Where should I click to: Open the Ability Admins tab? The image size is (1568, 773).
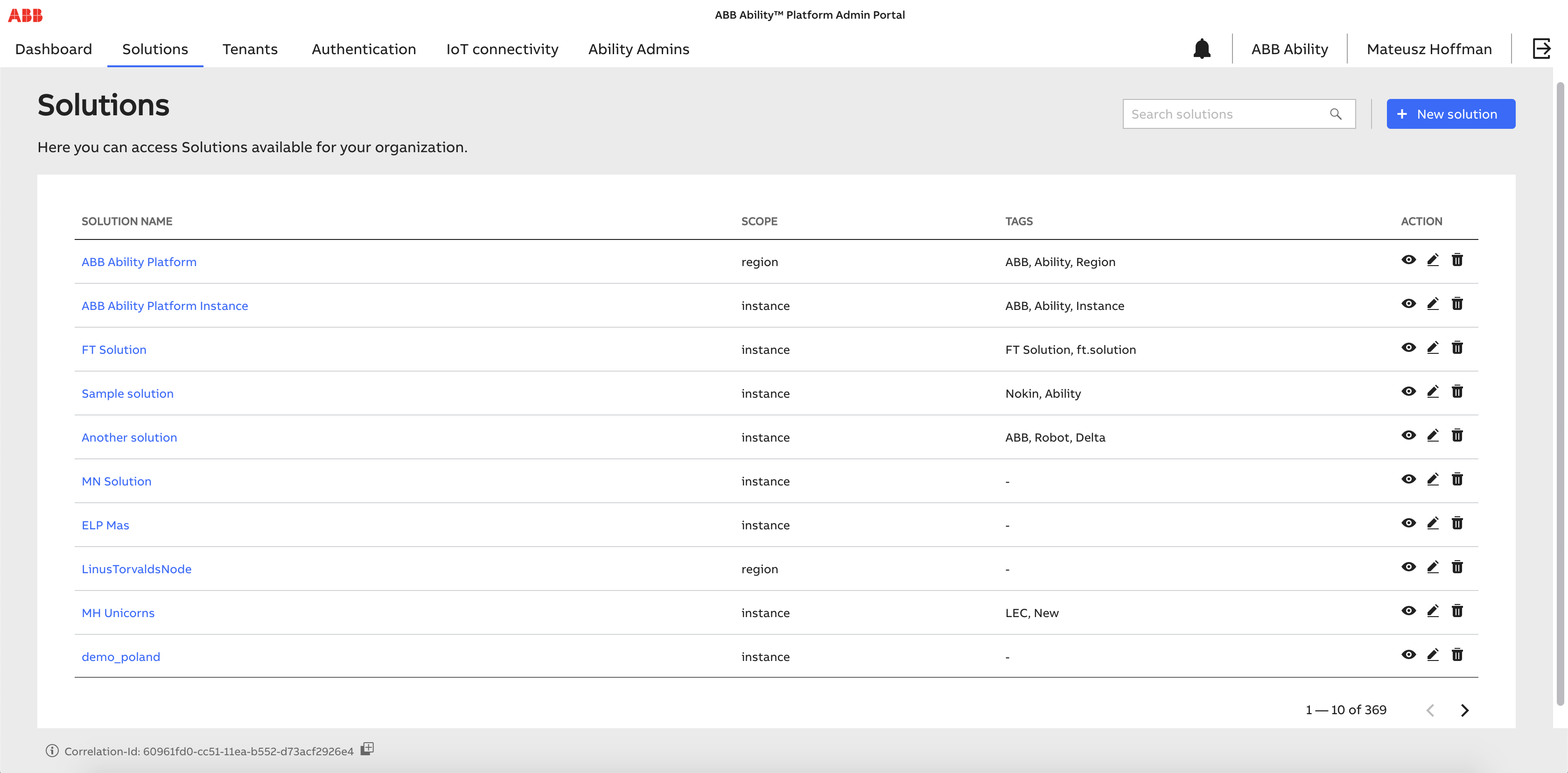[x=638, y=49]
